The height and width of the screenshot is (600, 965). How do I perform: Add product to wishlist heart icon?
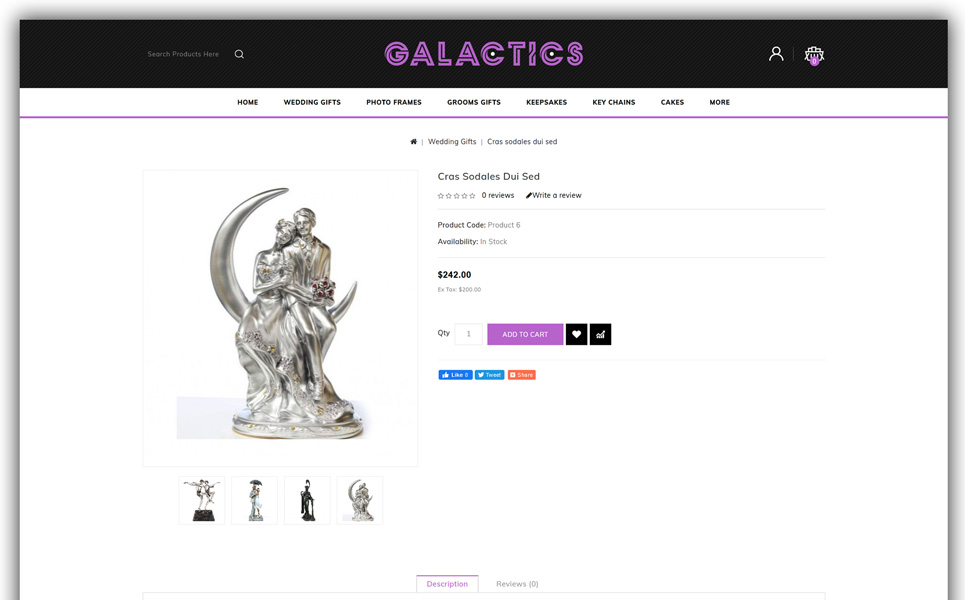[577, 334]
